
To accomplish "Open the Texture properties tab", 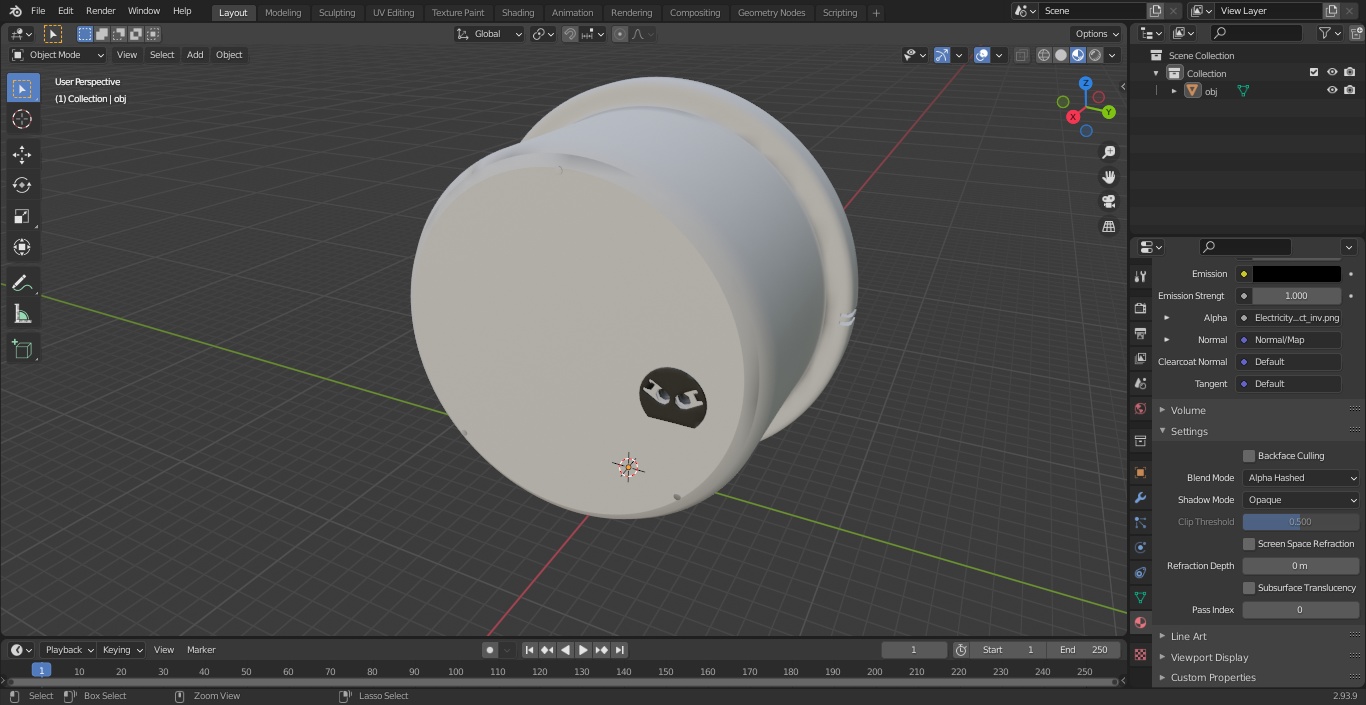I will (x=1140, y=654).
